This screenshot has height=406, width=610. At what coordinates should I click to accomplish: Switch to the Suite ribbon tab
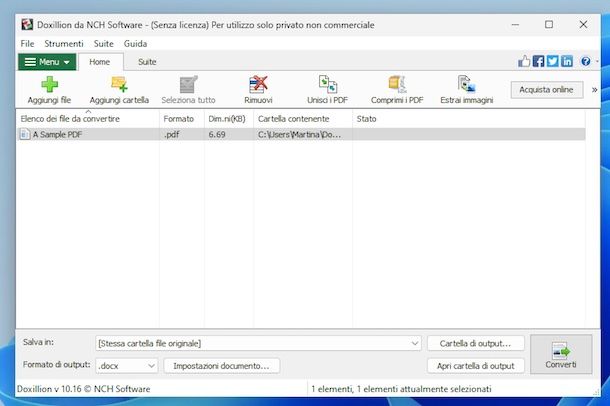147,62
